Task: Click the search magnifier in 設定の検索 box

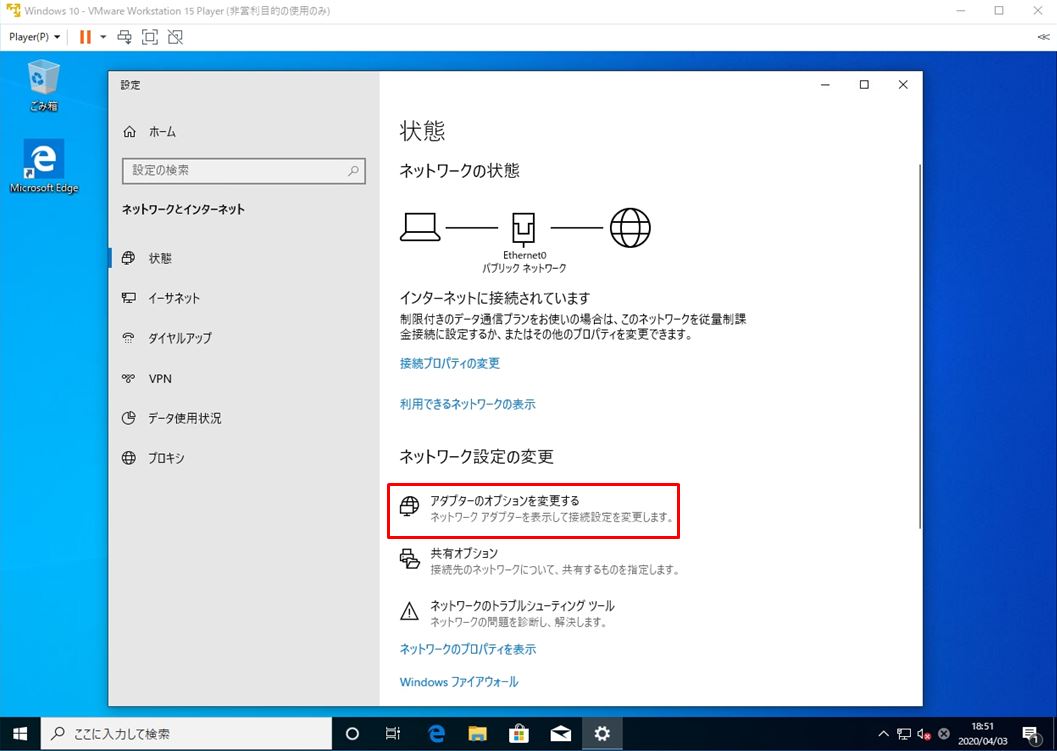Action: click(x=353, y=171)
